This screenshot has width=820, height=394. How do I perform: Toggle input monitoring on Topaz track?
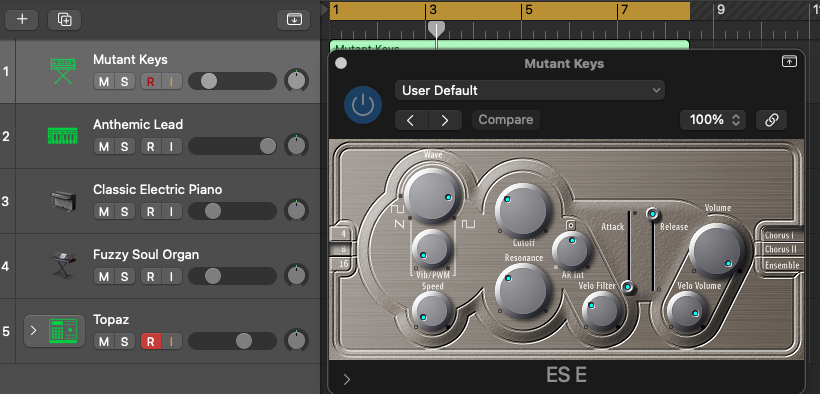tap(171, 342)
